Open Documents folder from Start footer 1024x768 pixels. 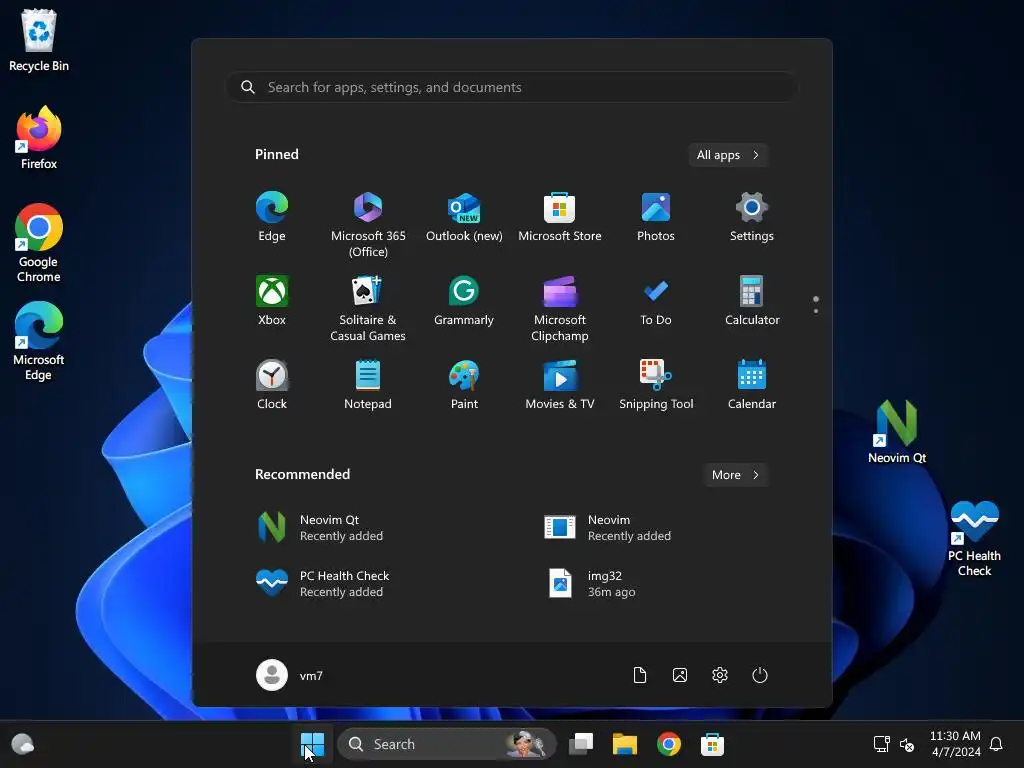click(640, 675)
